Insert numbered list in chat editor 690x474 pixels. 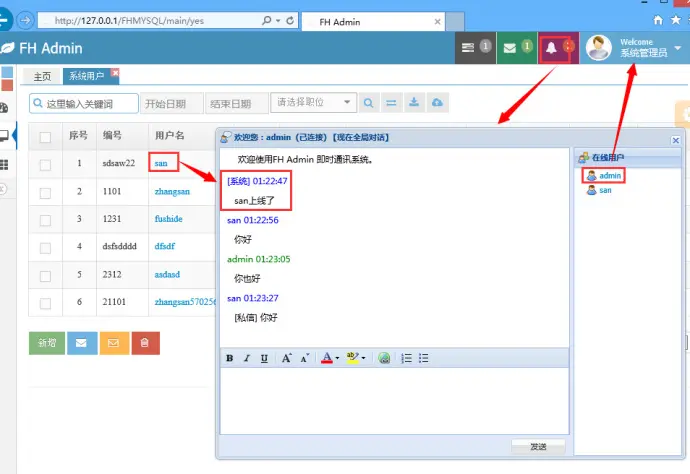406,358
